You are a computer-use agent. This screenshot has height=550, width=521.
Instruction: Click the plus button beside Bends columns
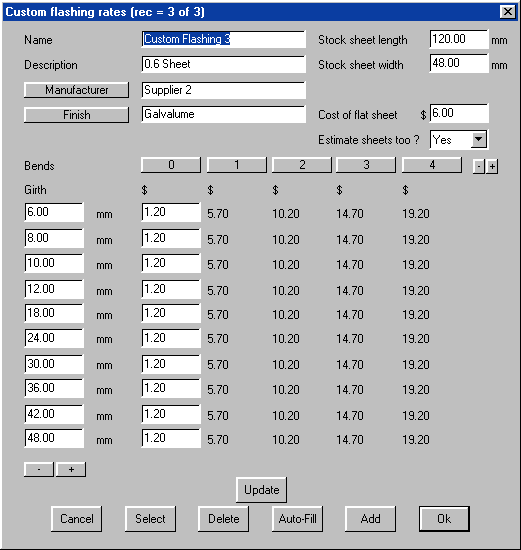(x=492, y=166)
